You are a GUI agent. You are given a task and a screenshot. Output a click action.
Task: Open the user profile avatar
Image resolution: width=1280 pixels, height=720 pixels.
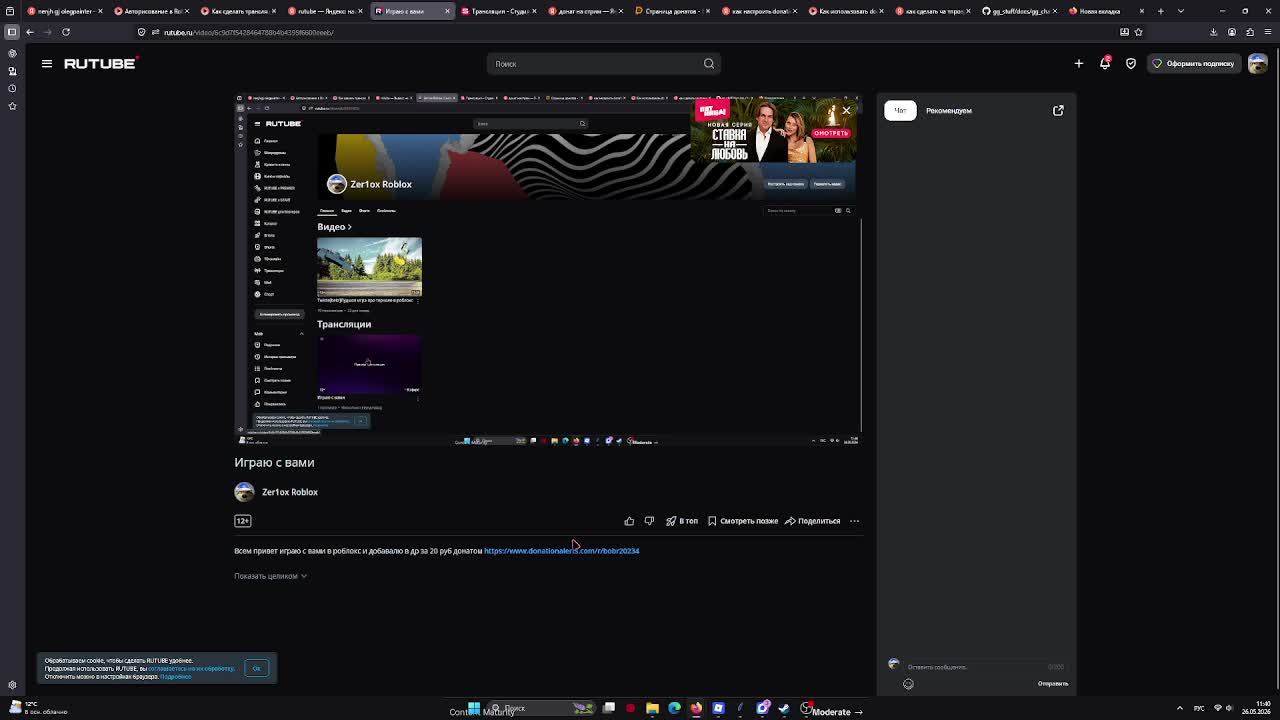1258,64
